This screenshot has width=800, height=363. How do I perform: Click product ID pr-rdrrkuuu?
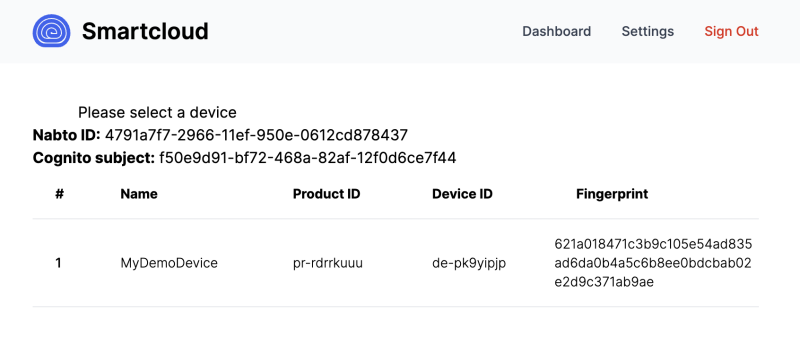tap(328, 263)
